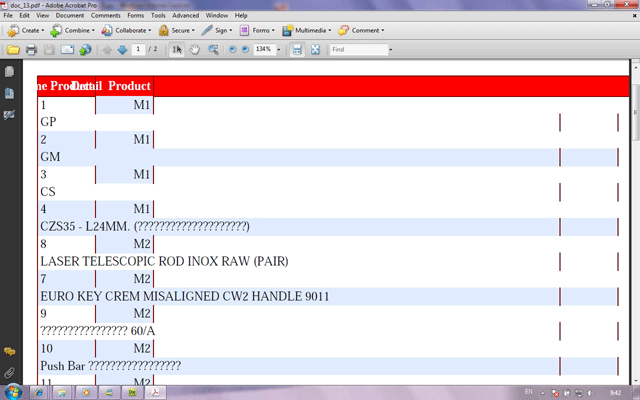Open the Create PDF toolbar menu
The width and height of the screenshot is (640, 400).
pos(25,30)
